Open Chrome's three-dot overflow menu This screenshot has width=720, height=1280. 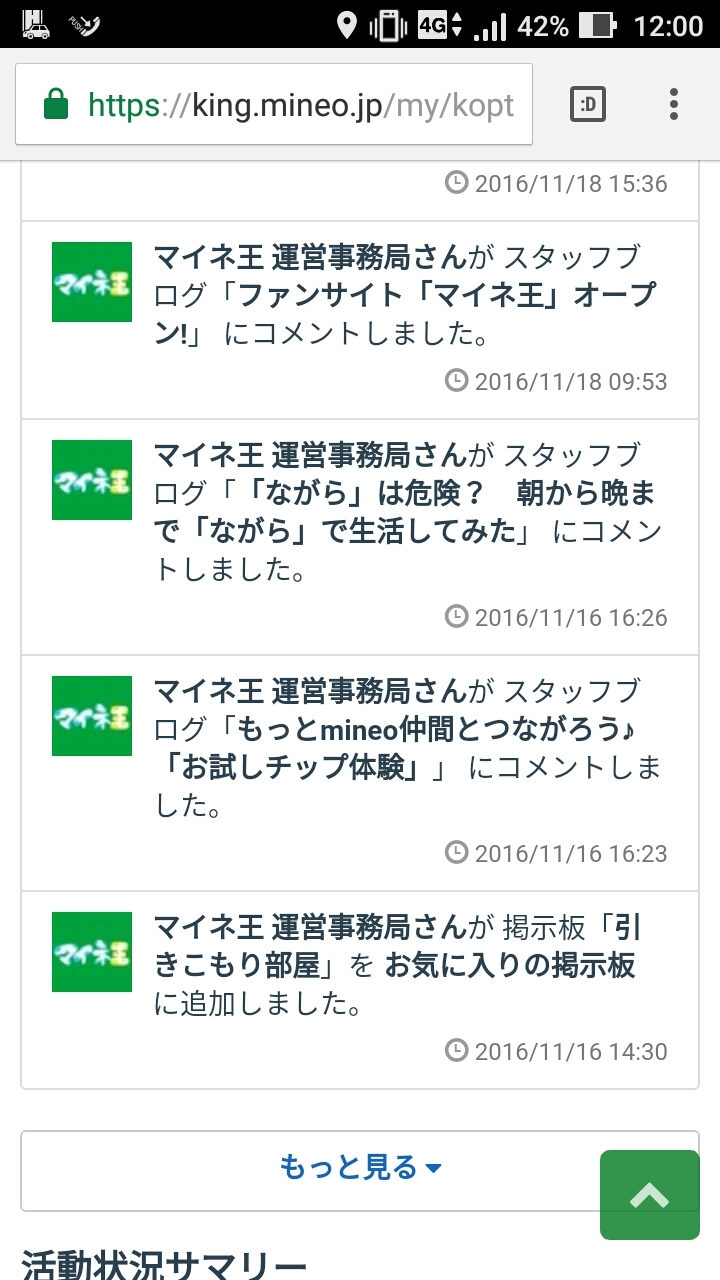[x=674, y=104]
